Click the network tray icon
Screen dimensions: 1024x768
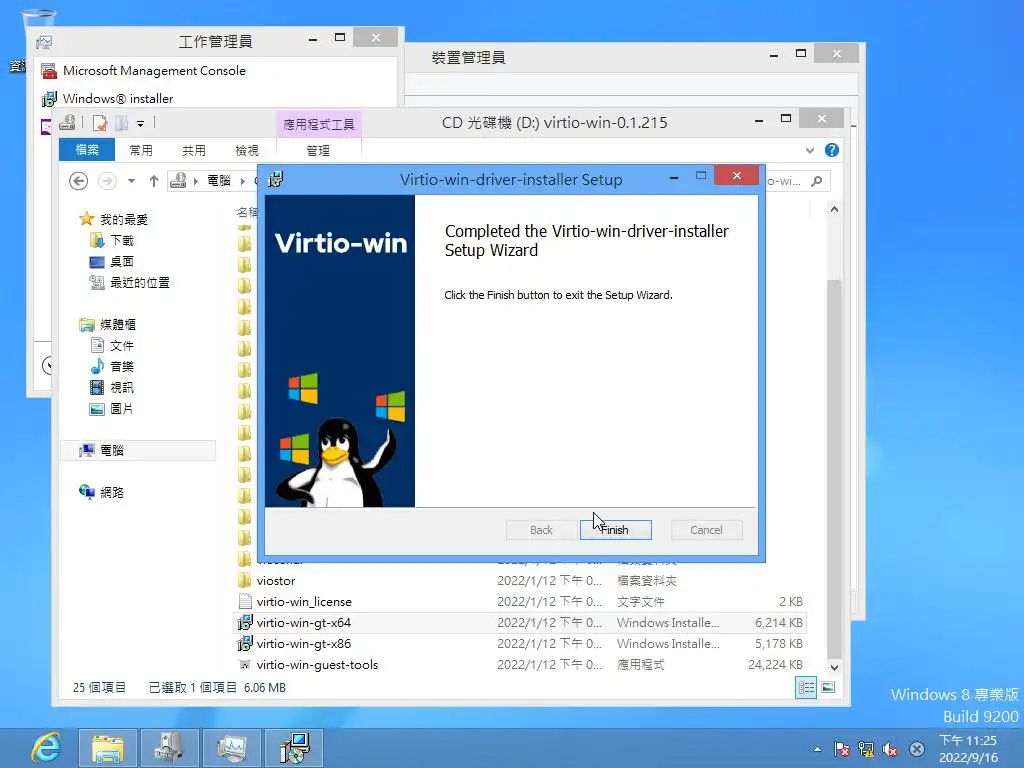(x=866, y=749)
